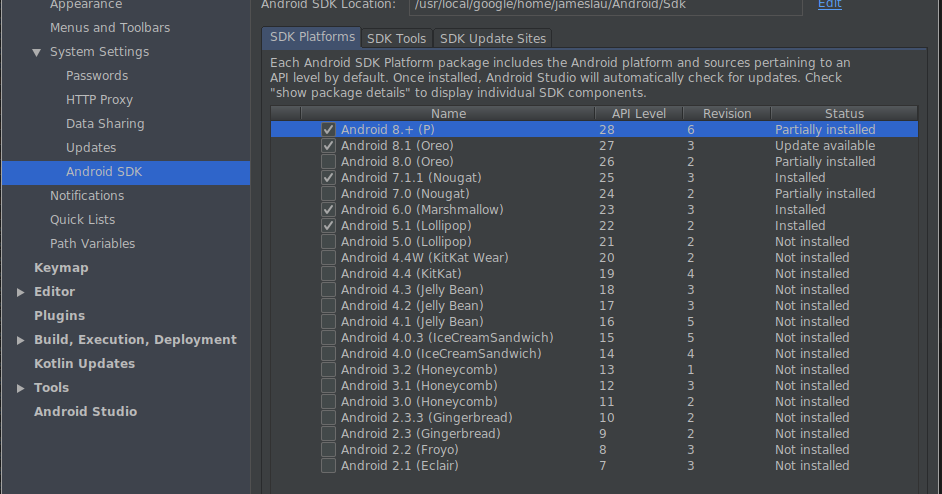Click the Edit link for SDK location
Image resolution: width=942 pixels, height=494 pixels.
click(x=829, y=5)
